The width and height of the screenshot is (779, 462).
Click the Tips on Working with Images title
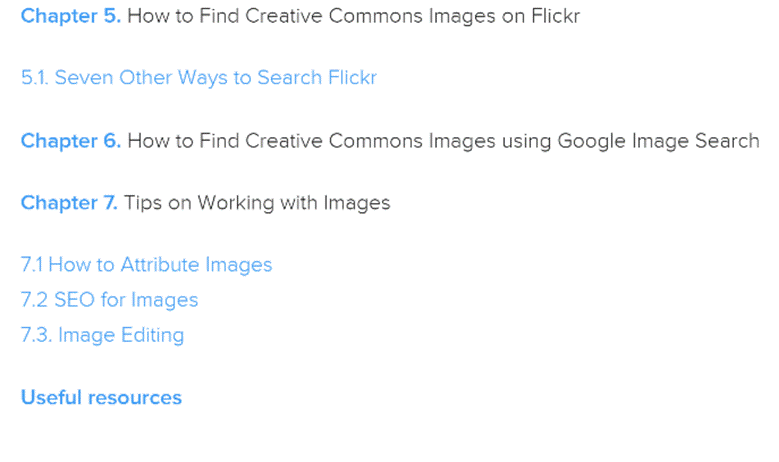click(257, 203)
